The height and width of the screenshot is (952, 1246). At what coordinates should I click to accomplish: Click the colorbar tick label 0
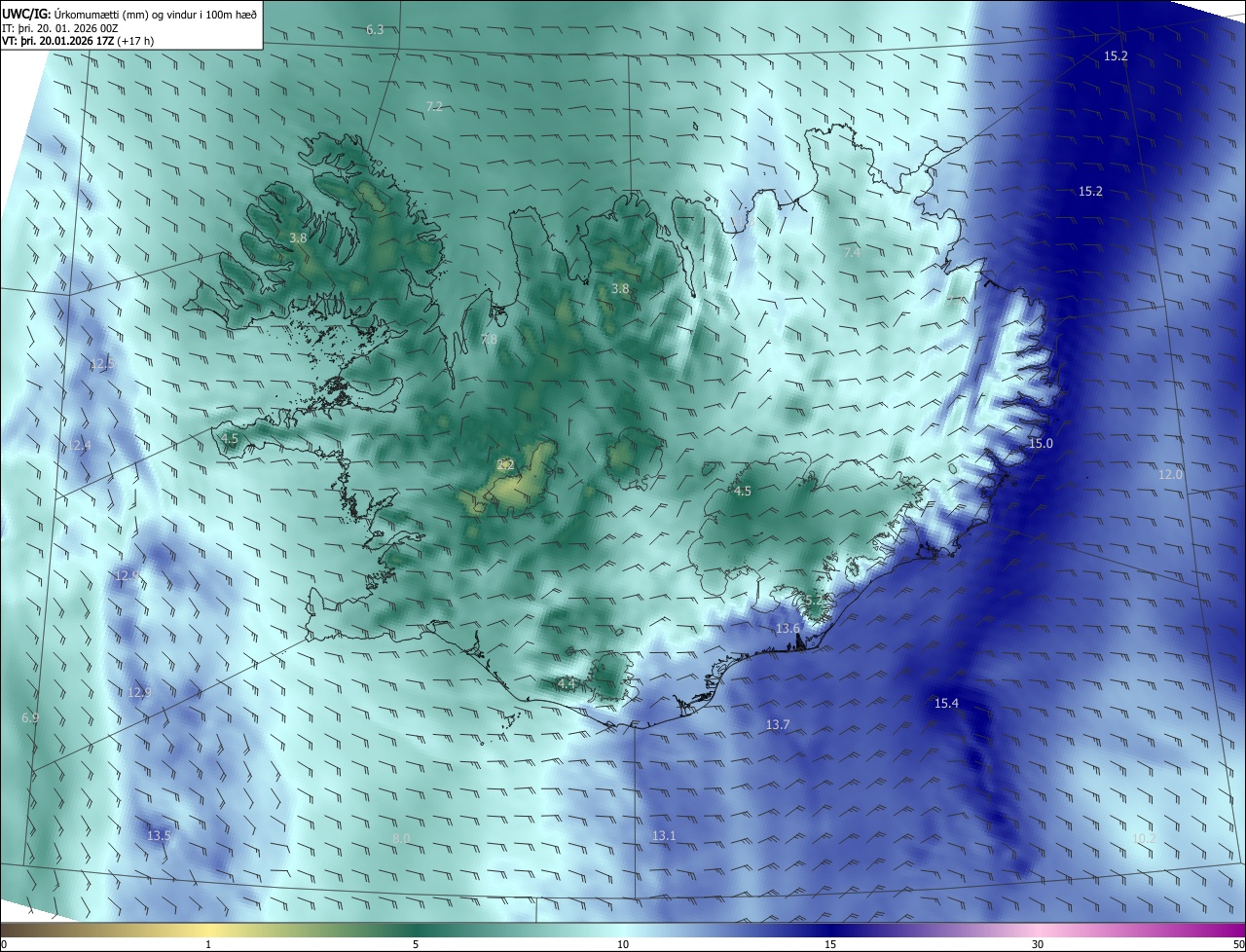[x=4, y=944]
